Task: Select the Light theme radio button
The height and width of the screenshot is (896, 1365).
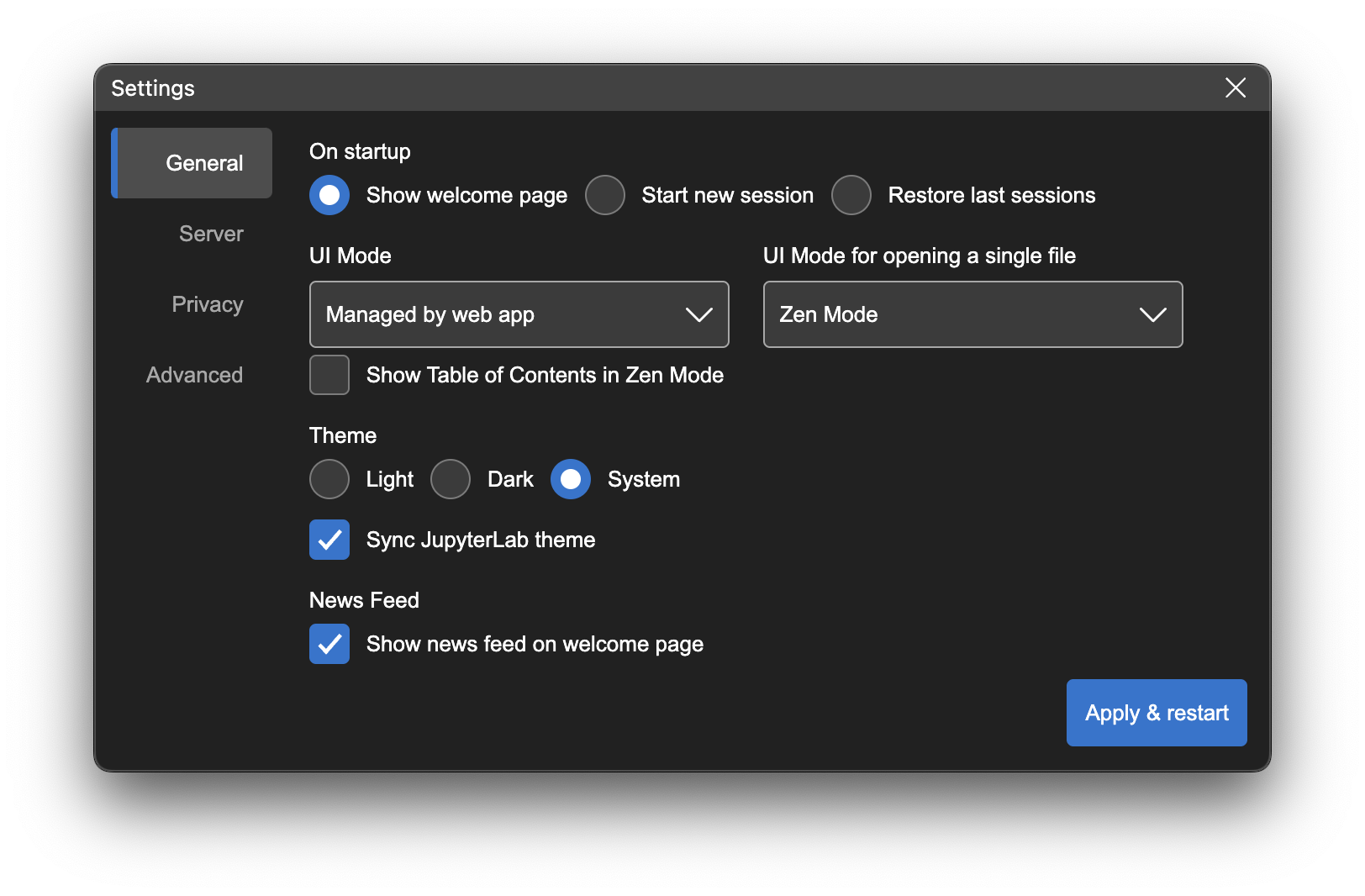Action: [329, 479]
